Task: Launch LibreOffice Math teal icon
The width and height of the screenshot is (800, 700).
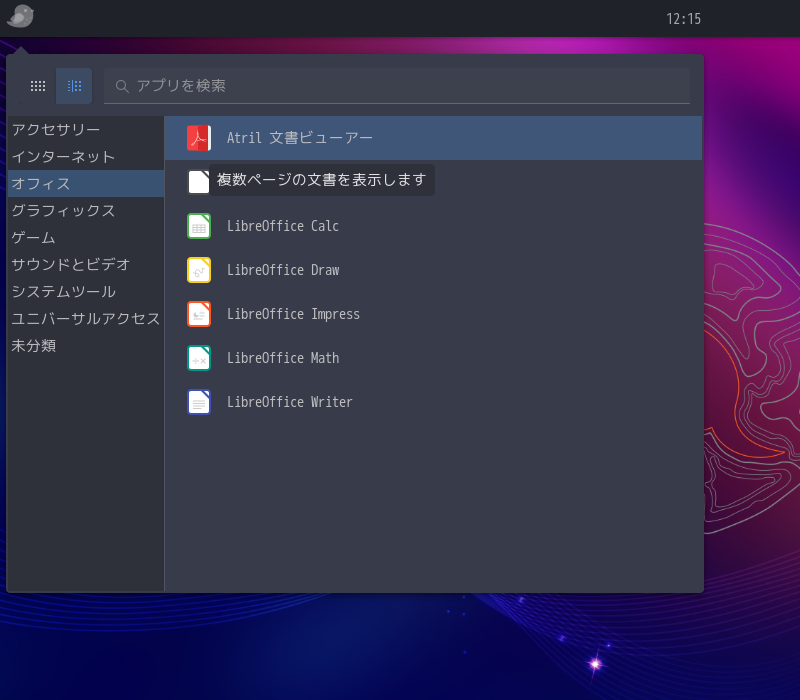Action: tap(199, 358)
